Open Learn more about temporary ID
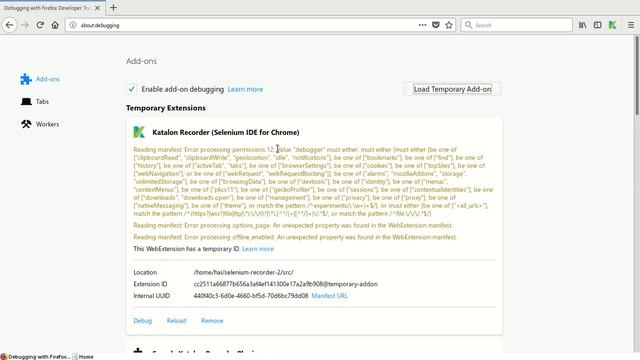 coord(258,249)
